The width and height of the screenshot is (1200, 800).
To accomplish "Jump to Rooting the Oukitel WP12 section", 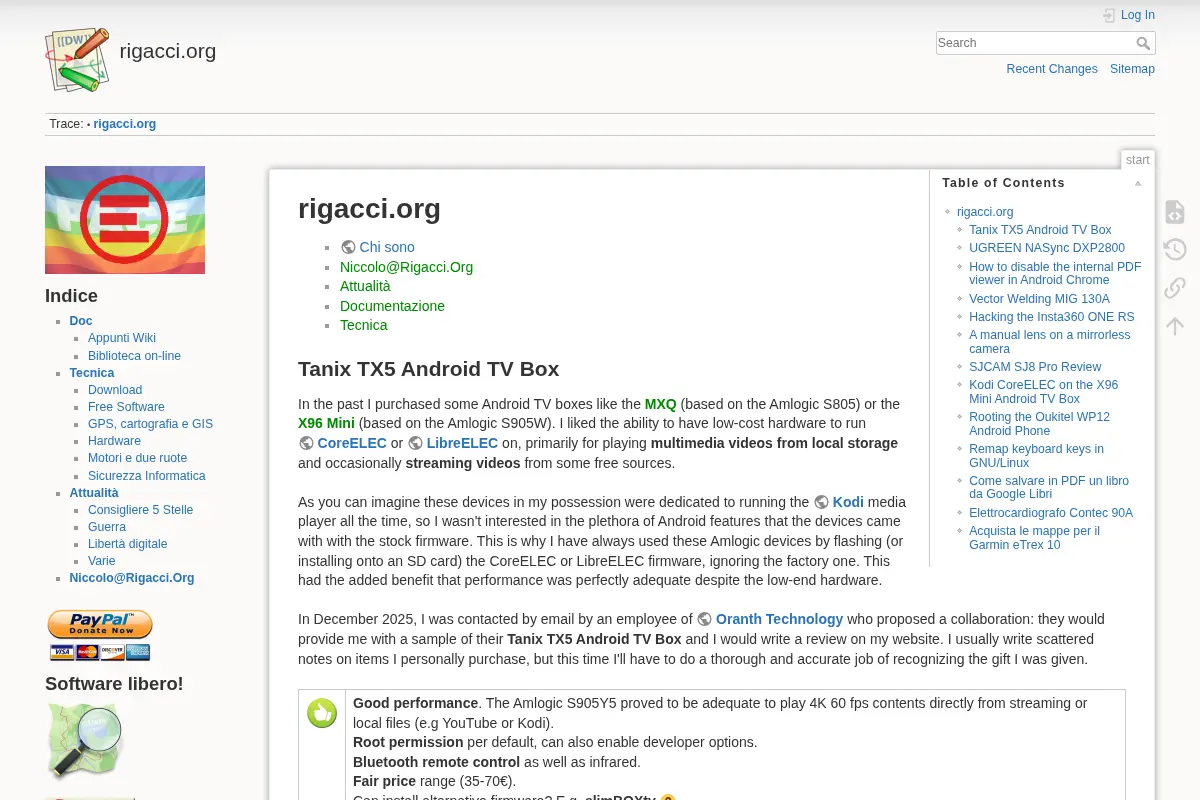I will click(1039, 424).
